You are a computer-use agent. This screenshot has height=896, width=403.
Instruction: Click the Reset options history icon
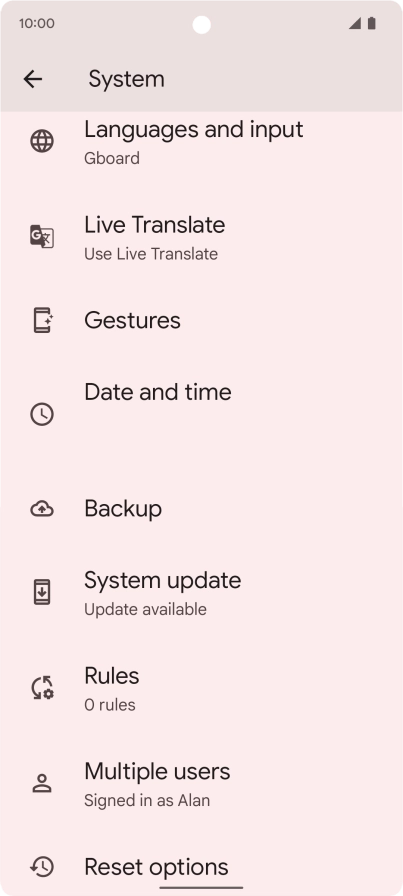pos(42,867)
